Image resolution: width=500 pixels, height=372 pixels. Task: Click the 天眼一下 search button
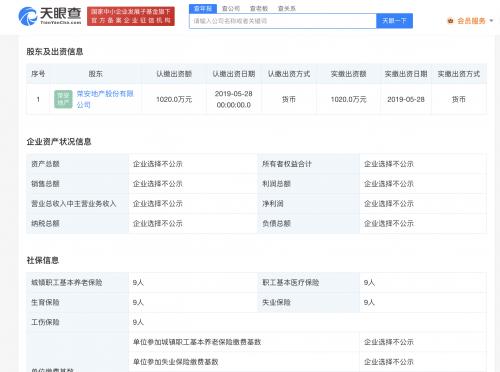(x=394, y=21)
